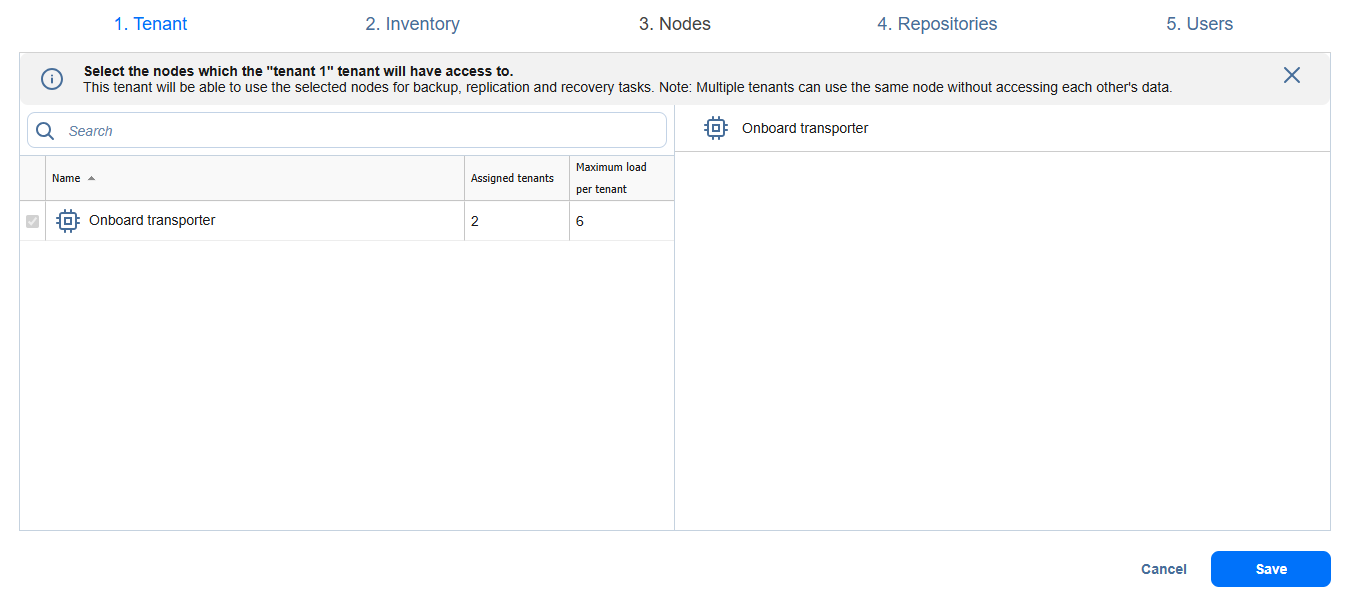Image resolution: width=1346 pixels, height=602 pixels.
Task: Go to the Tenant step tab
Action: (150, 24)
